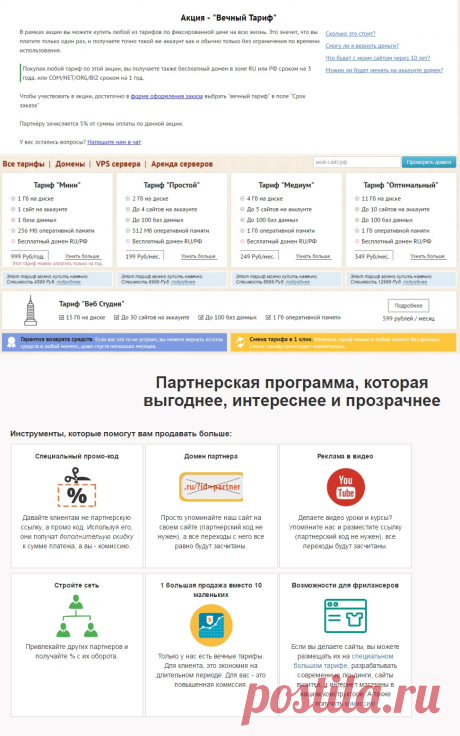The width and height of the screenshot is (460, 736).
Task: Click the "349 Руб/мес." price box
Action: pyautogui.click(x=372, y=256)
